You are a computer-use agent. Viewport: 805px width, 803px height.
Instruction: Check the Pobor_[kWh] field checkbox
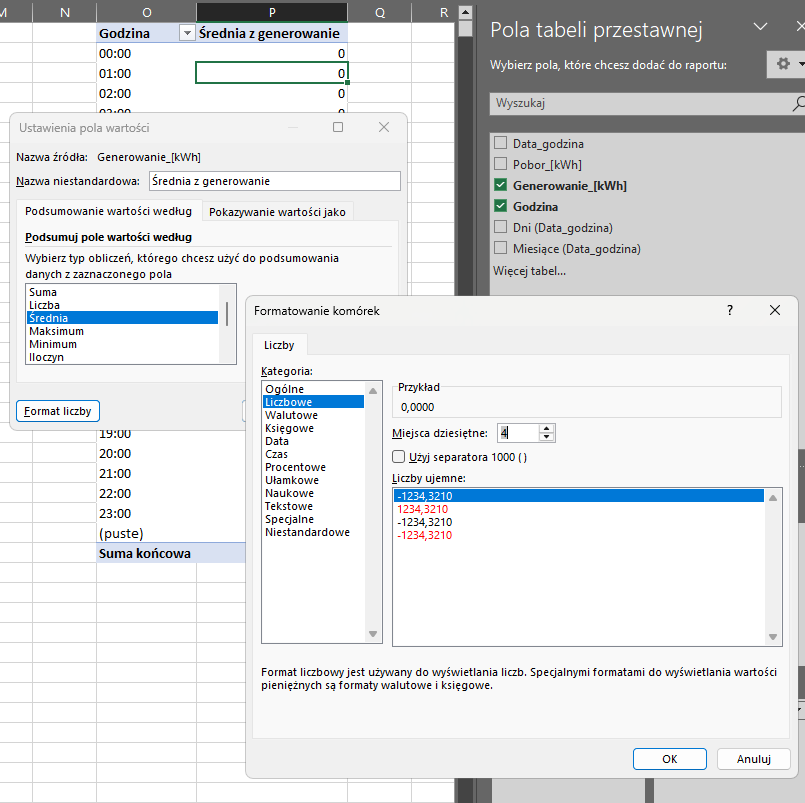[x=501, y=164]
